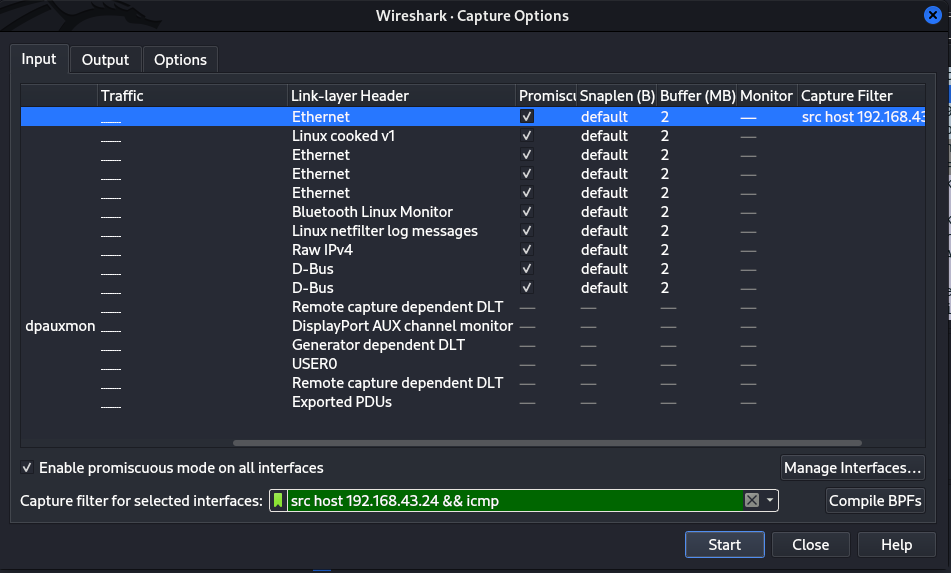Viewport: 951px width, 573px height.
Task: Close the Capture Options dialog window
Action: [x=932, y=15]
